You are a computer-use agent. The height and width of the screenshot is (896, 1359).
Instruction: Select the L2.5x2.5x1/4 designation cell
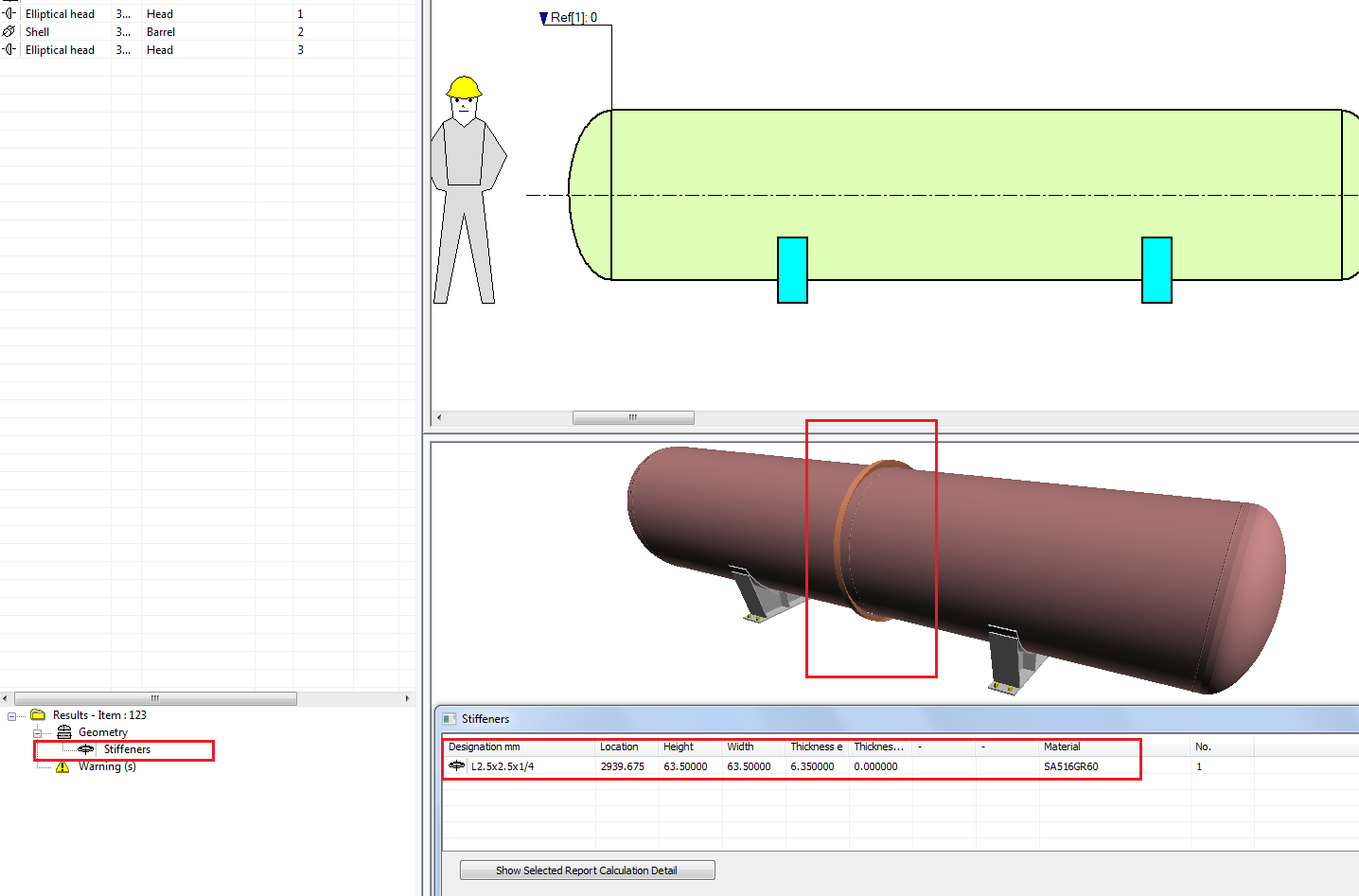point(503,766)
